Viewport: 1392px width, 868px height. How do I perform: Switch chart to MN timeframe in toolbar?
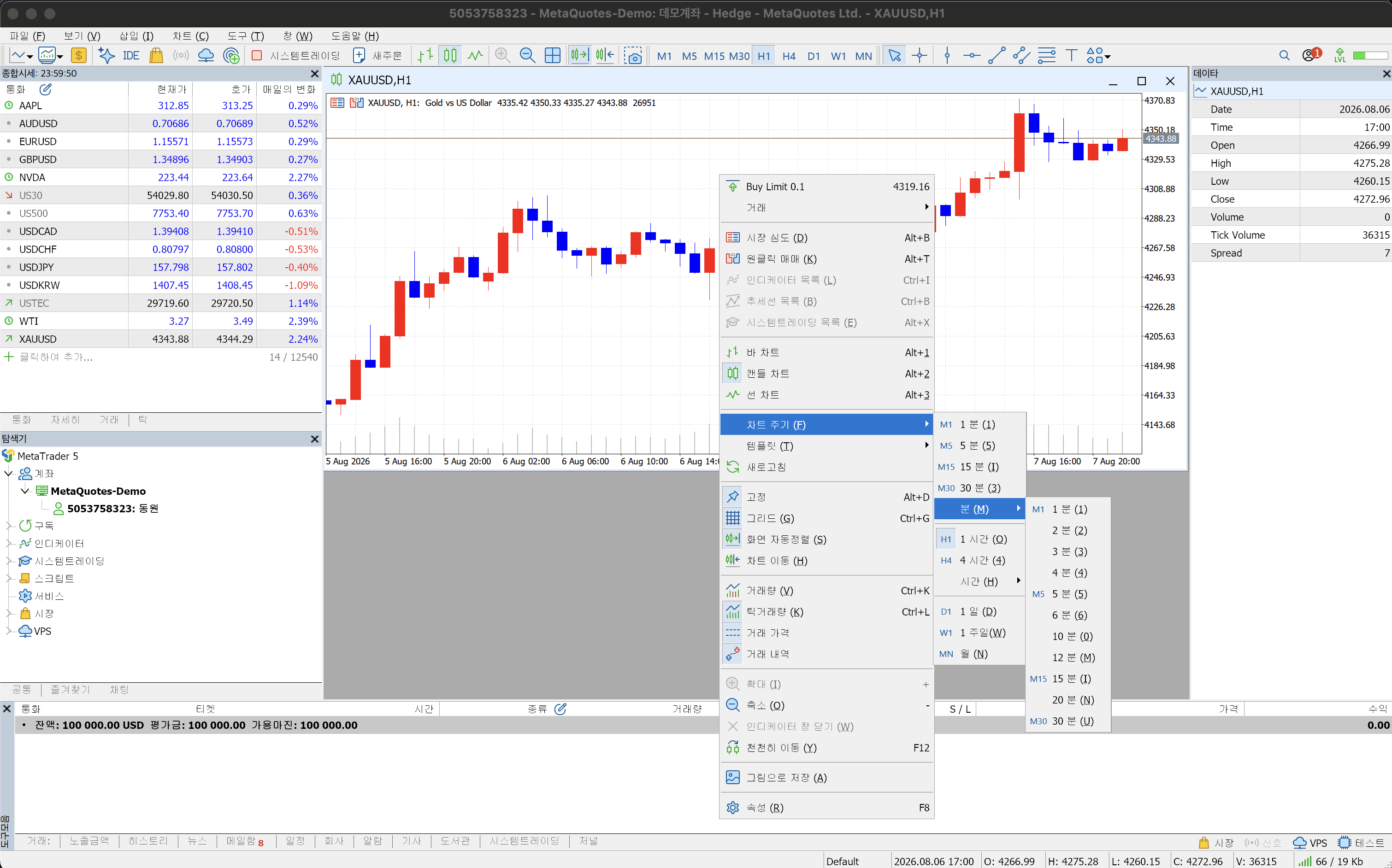[x=863, y=56]
